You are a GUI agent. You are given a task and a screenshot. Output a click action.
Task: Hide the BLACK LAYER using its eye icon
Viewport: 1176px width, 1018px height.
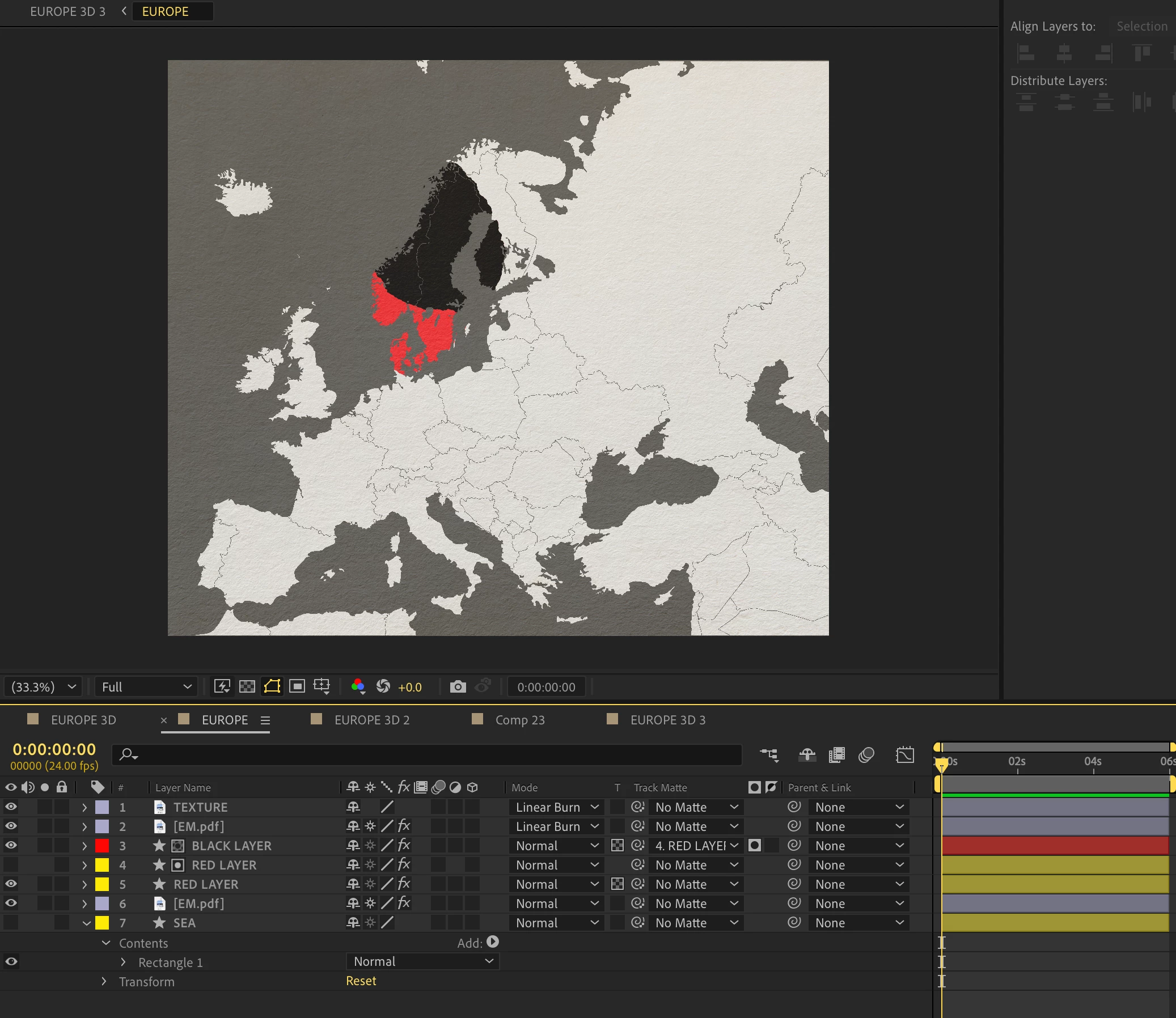click(x=11, y=845)
